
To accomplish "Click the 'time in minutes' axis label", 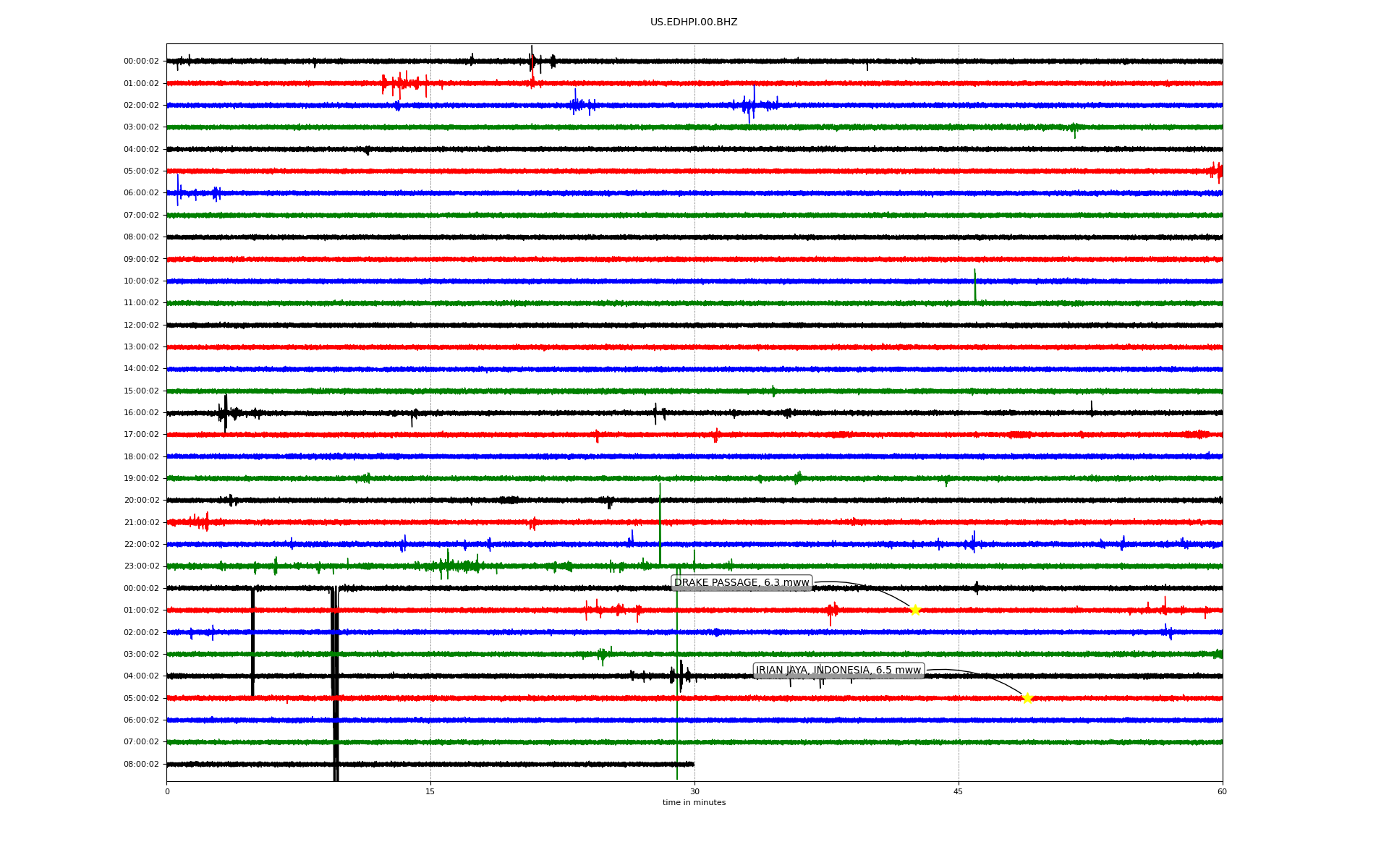I will (x=694, y=803).
